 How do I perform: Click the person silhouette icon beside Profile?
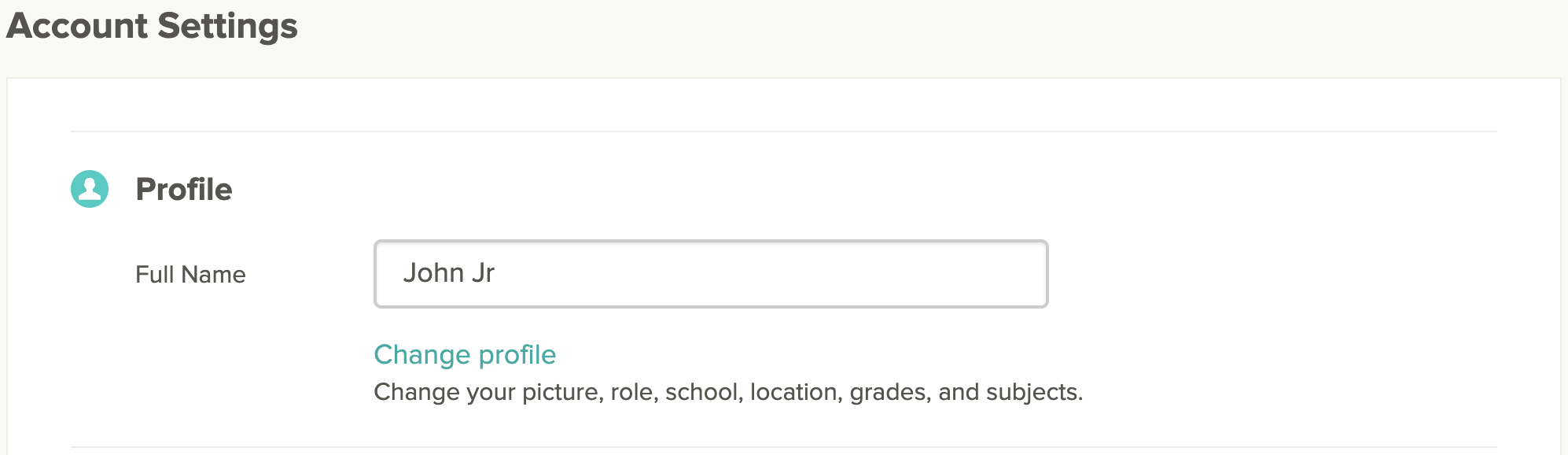90,189
